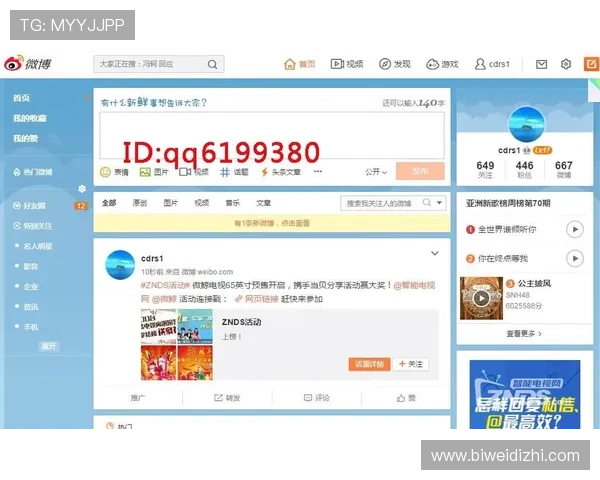View 649 关注 following count
This screenshot has height=480, width=600.
click(485, 170)
